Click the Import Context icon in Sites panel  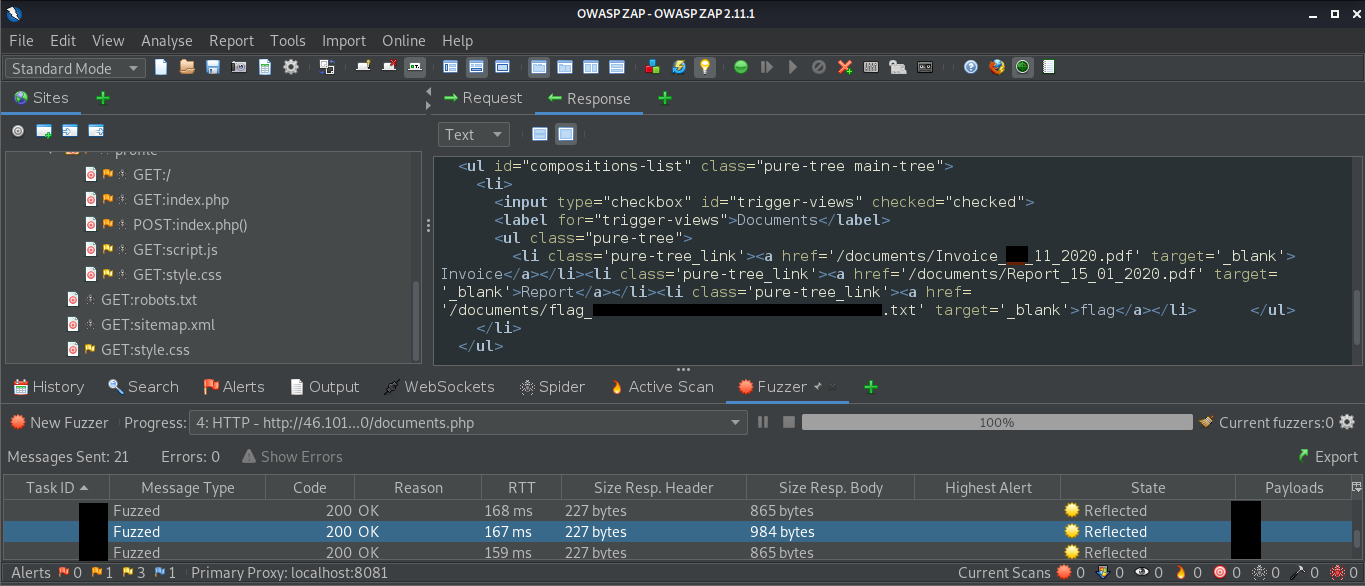point(70,131)
